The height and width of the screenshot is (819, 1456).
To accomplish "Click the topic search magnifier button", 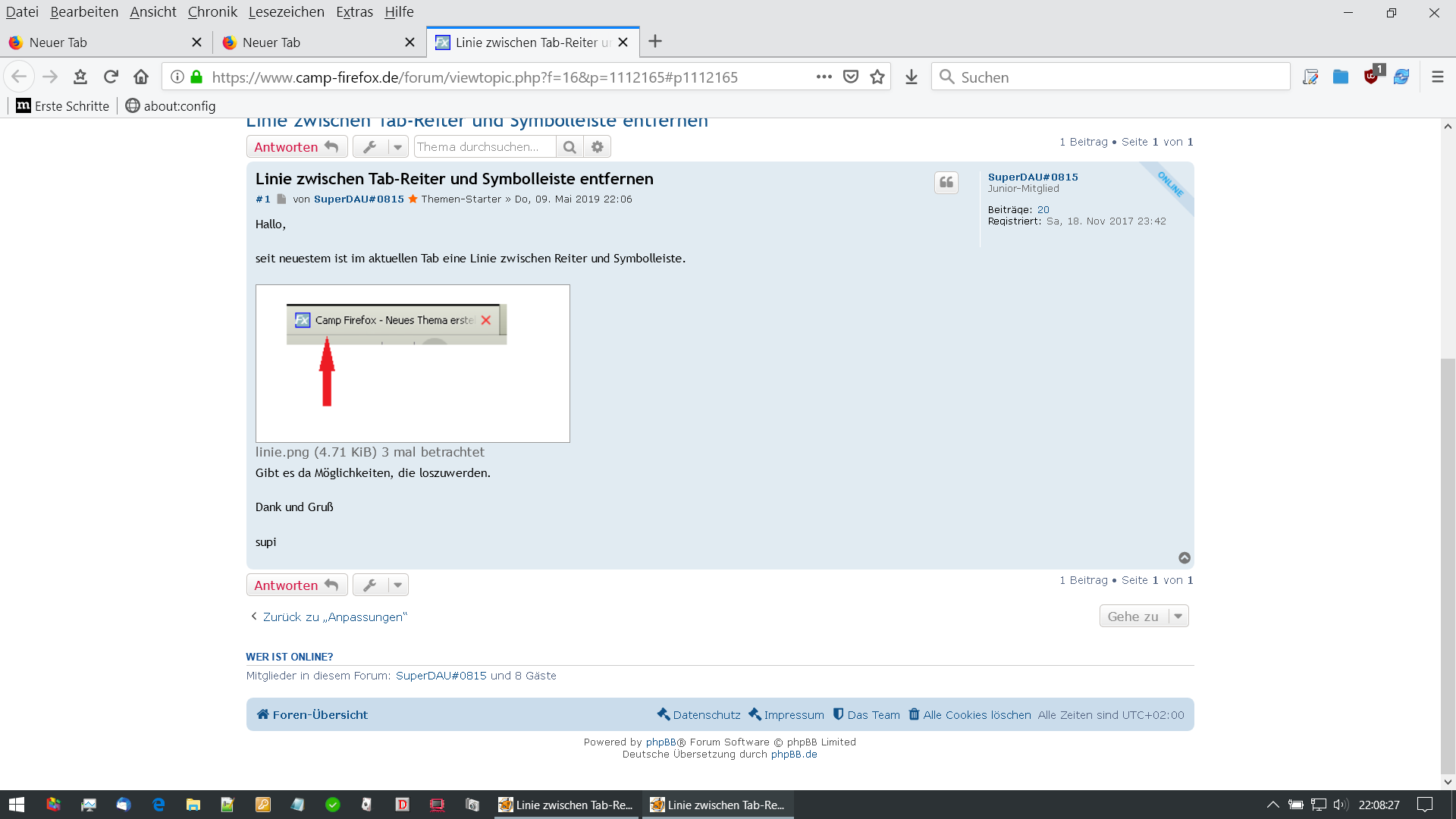I will pos(570,147).
